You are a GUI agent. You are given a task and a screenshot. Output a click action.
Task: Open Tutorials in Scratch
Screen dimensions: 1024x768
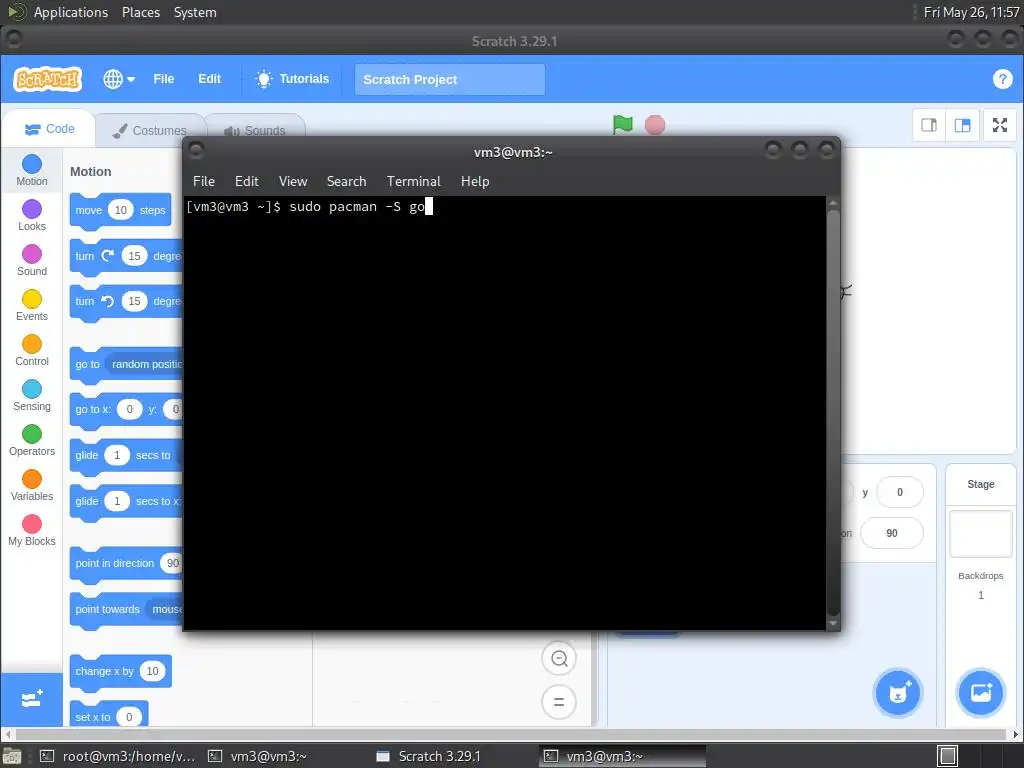point(292,79)
